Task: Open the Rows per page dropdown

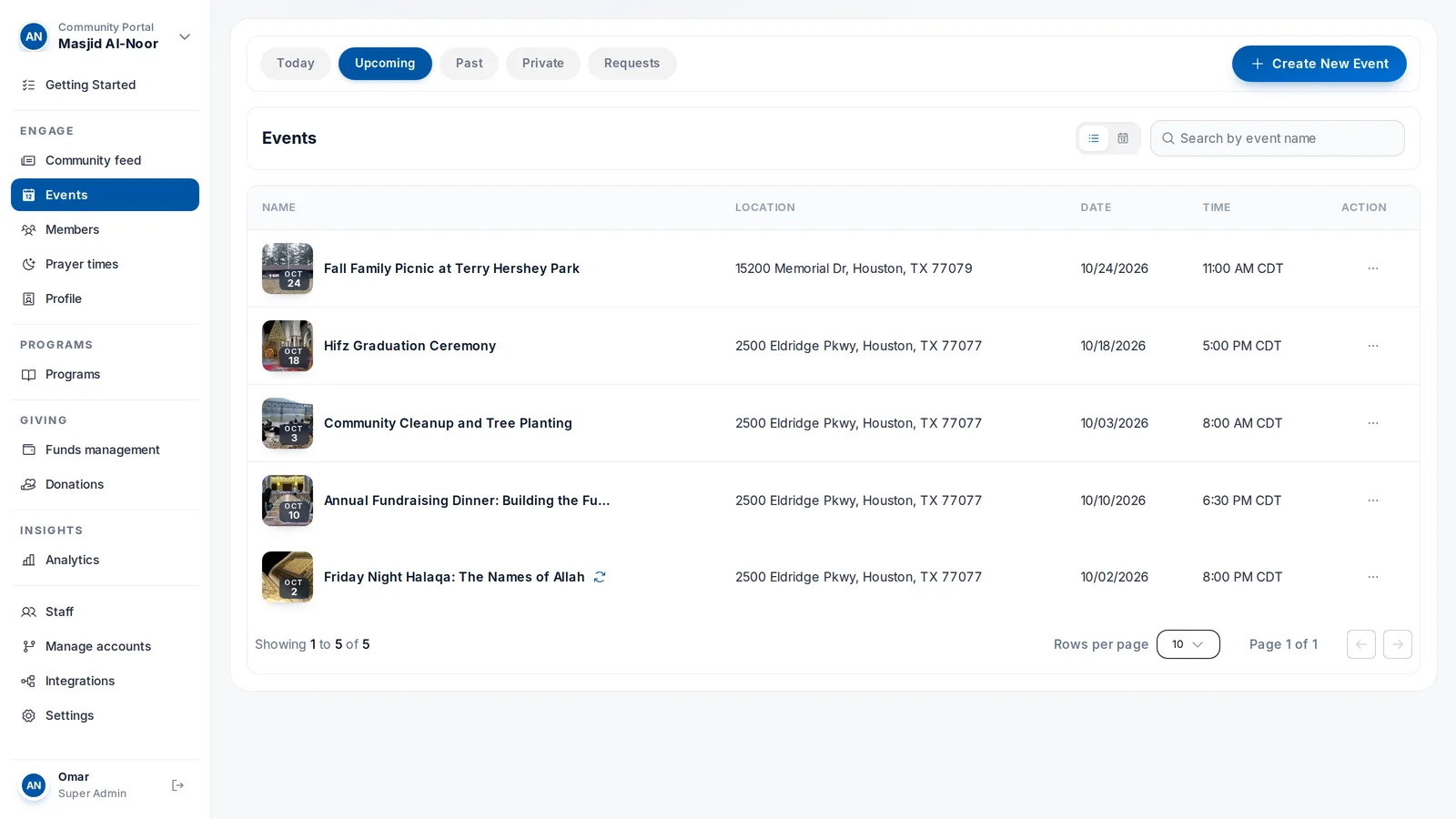Action: pyautogui.click(x=1188, y=644)
